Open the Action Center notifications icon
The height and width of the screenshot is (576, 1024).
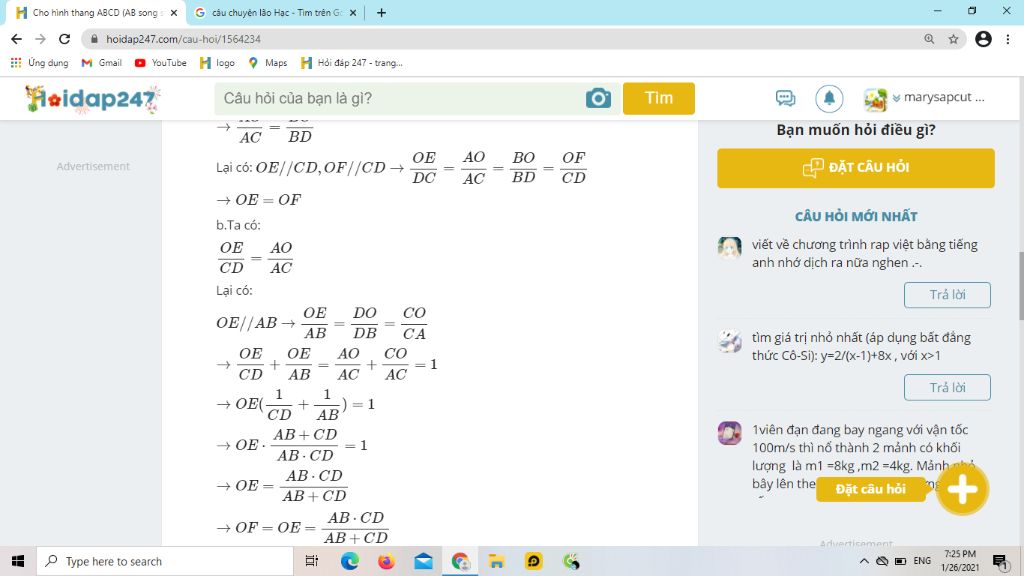coord(1000,561)
